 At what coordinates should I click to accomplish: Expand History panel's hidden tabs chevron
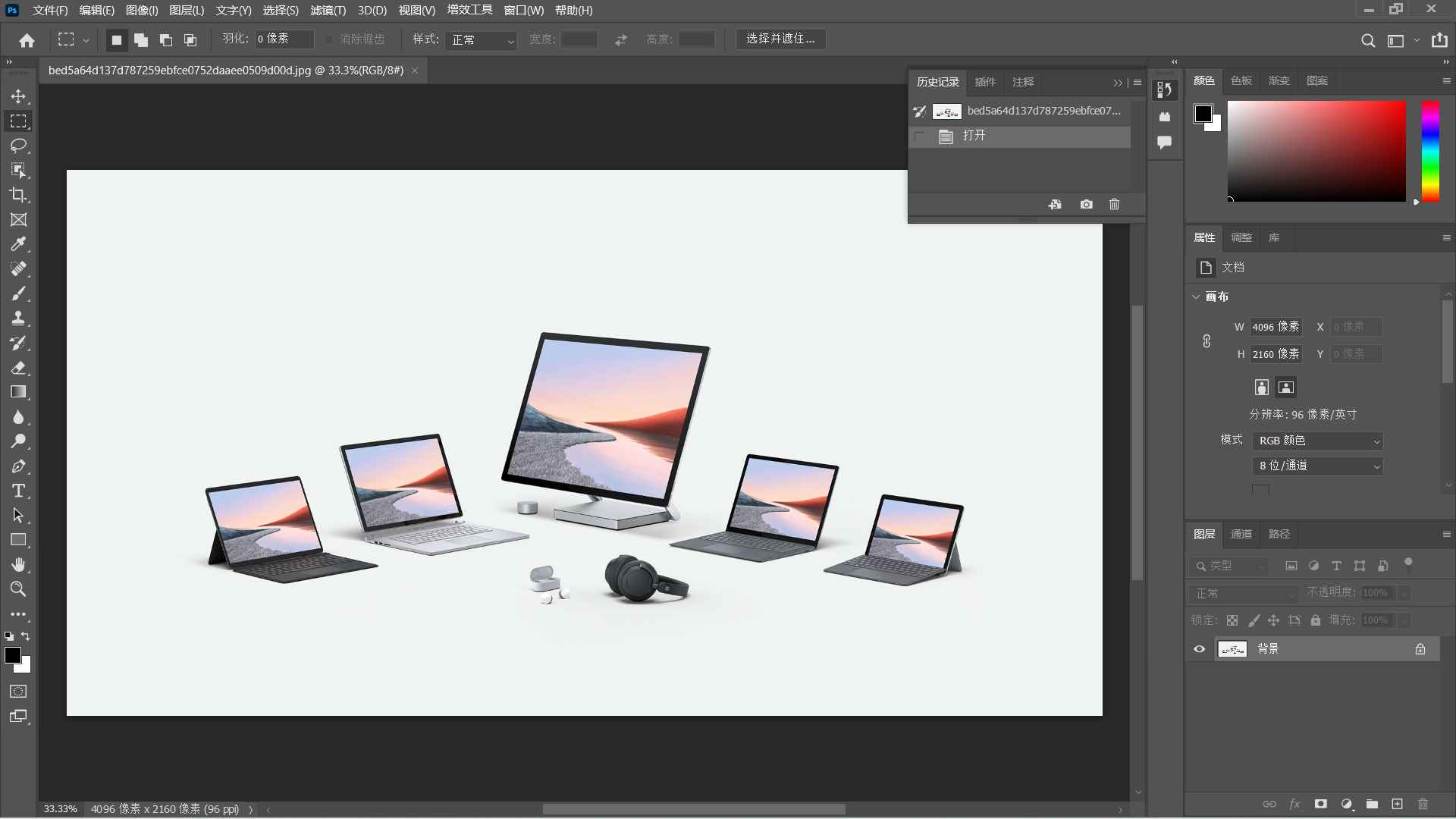[1118, 83]
